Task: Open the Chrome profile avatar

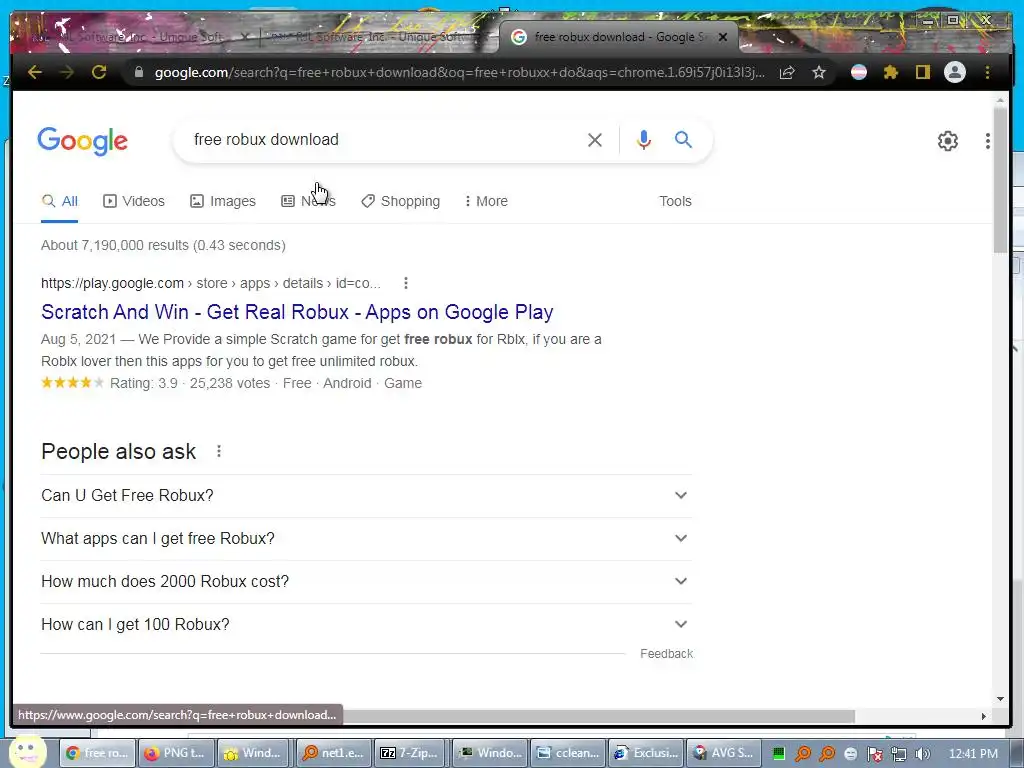Action: pyautogui.click(x=955, y=72)
